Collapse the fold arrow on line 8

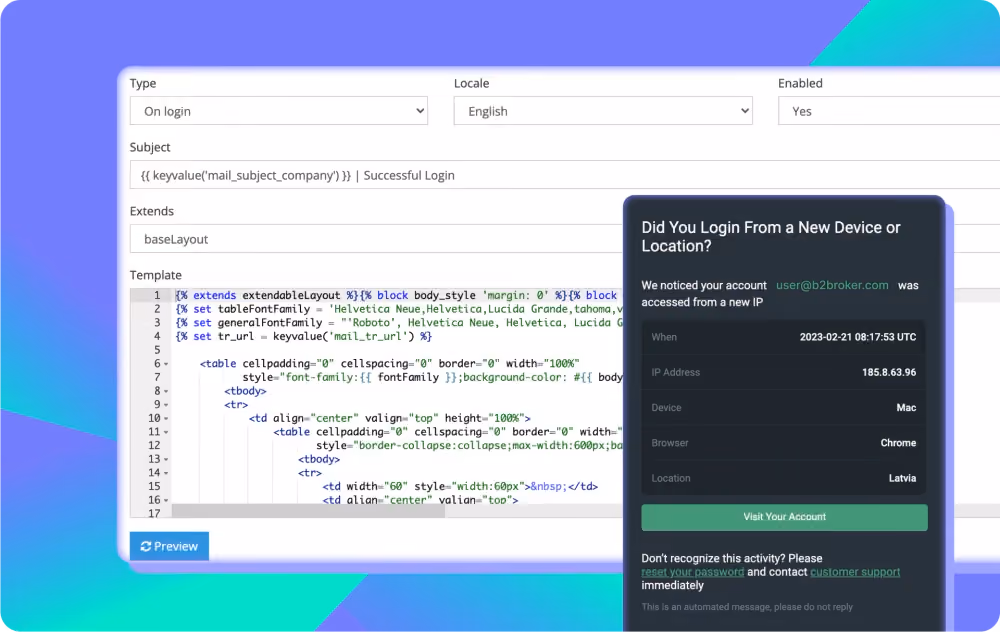point(166,392)
